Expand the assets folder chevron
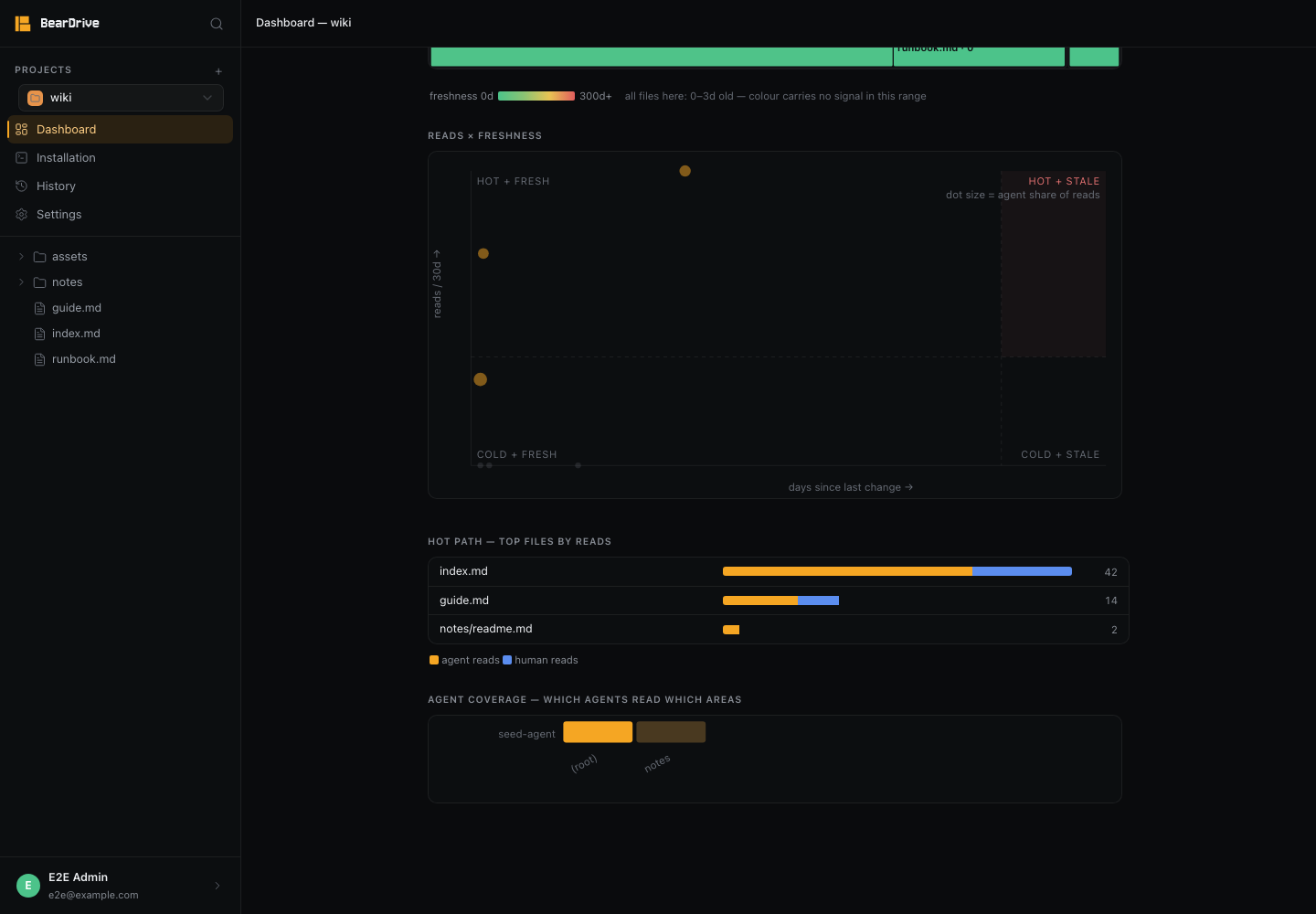The height and width of the screenshot is (914, 1316). click(21, 257)
